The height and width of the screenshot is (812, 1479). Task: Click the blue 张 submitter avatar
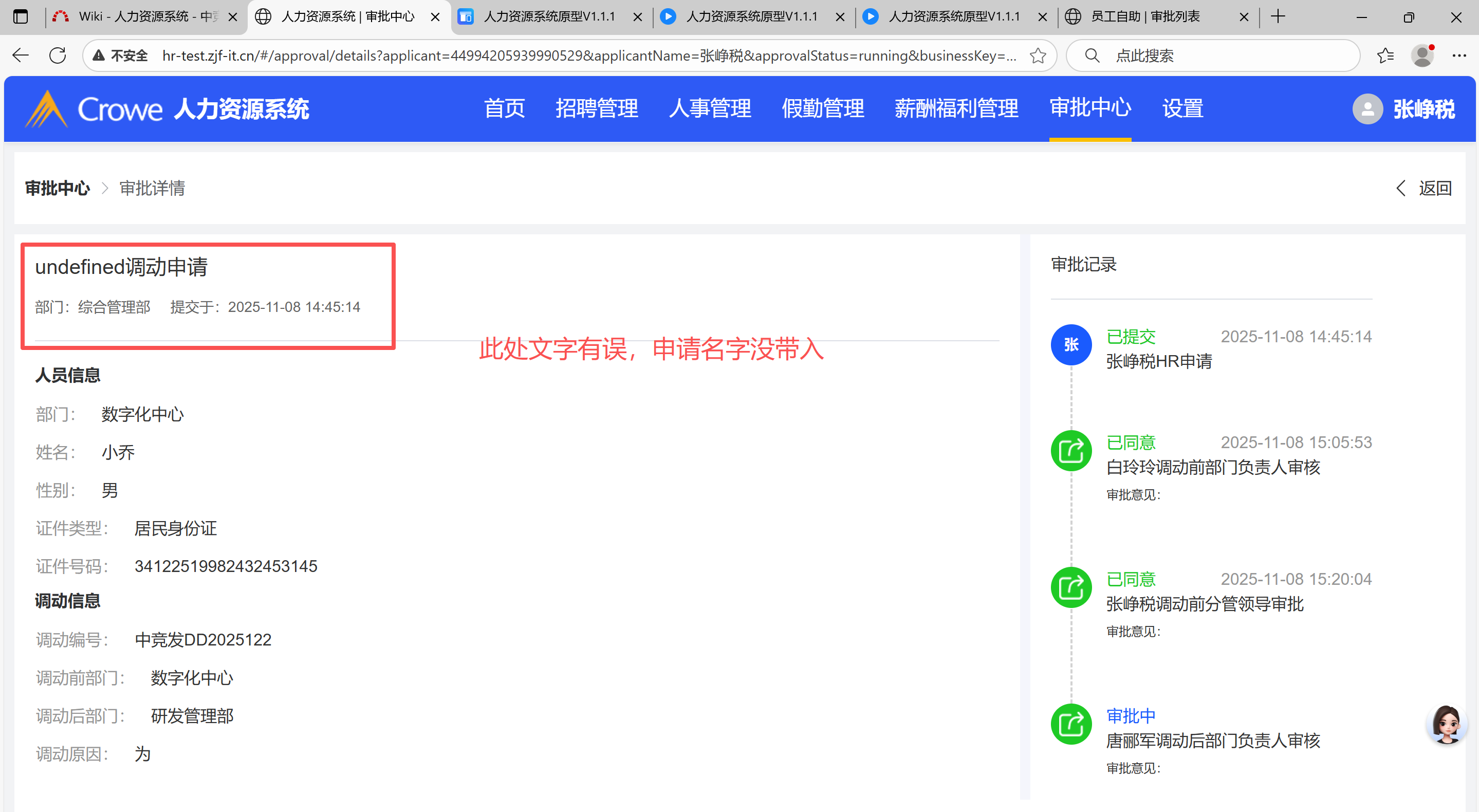[1071, 344]
